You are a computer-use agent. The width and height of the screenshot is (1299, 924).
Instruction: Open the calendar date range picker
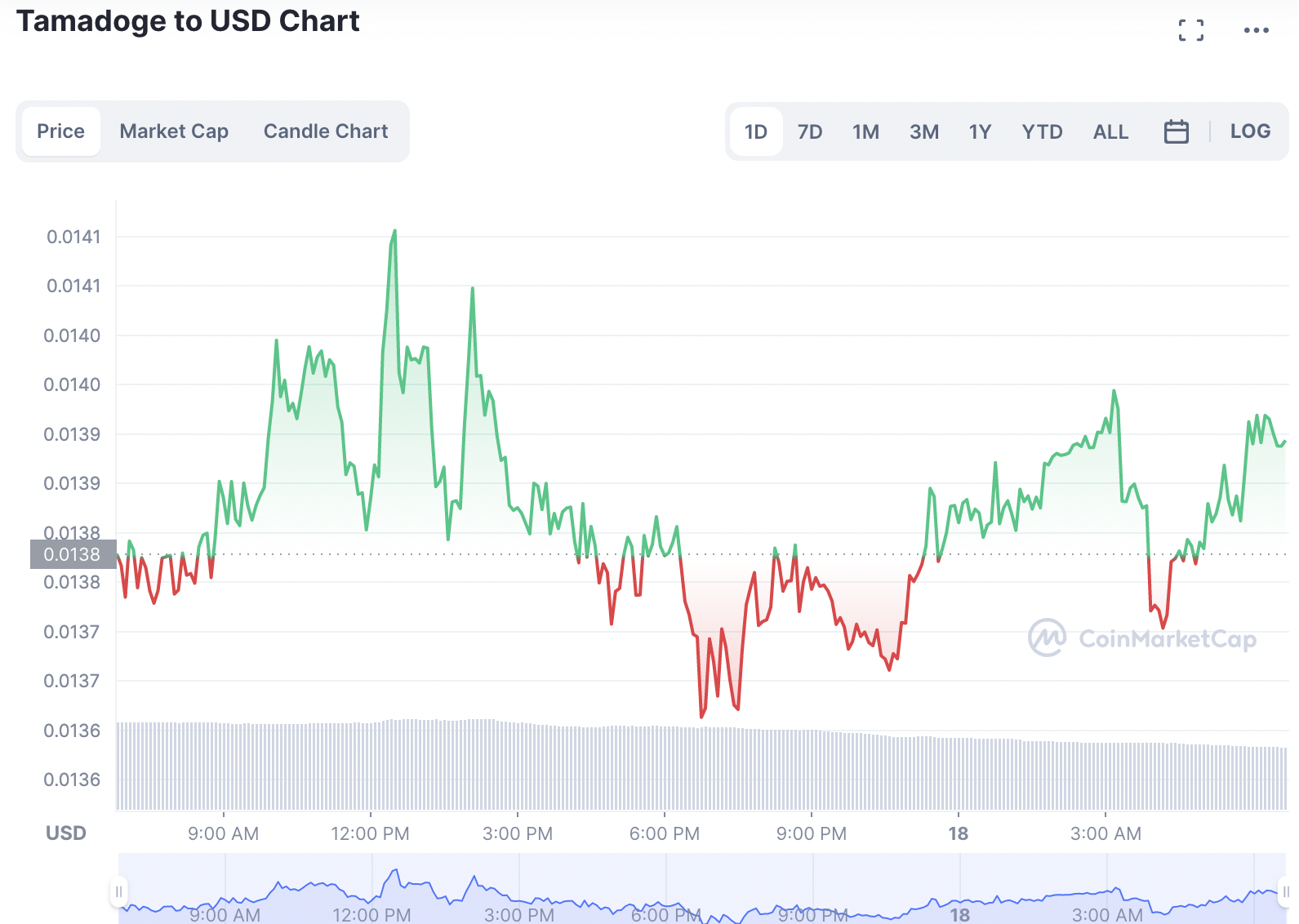[1176, 131]
